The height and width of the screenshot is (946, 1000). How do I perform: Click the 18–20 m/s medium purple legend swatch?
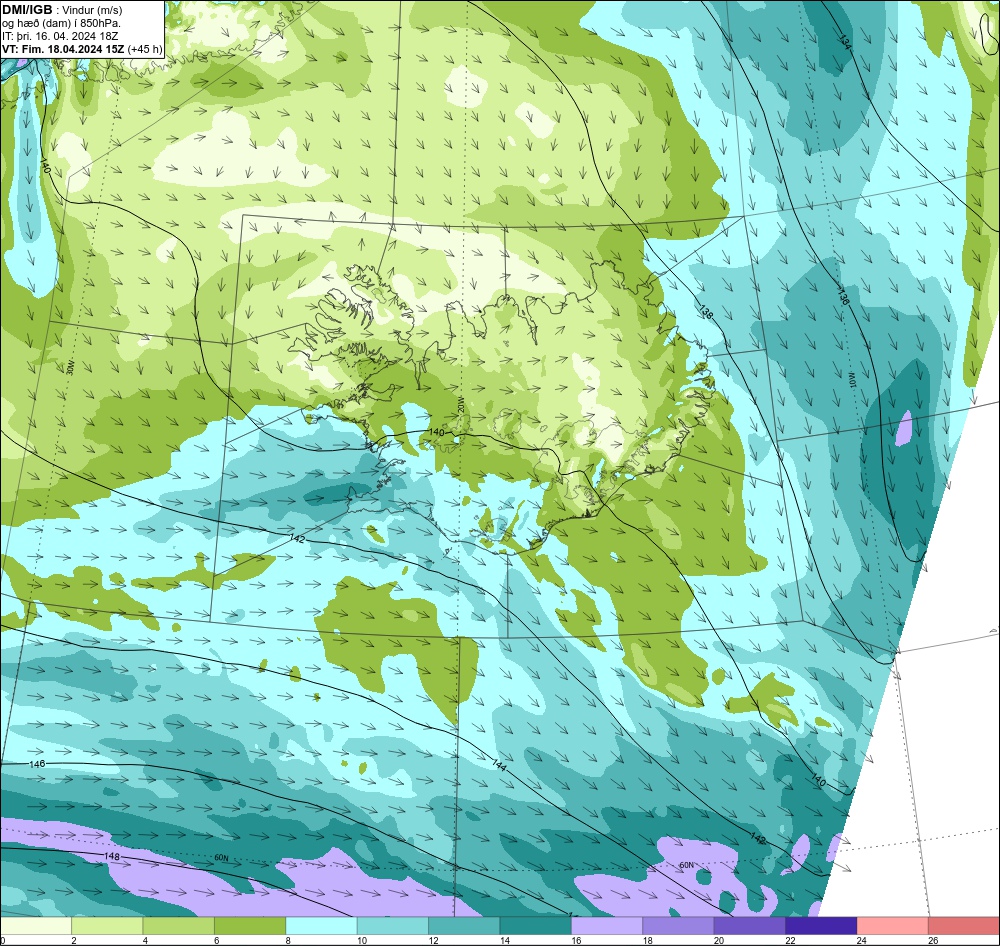[679, 925]
